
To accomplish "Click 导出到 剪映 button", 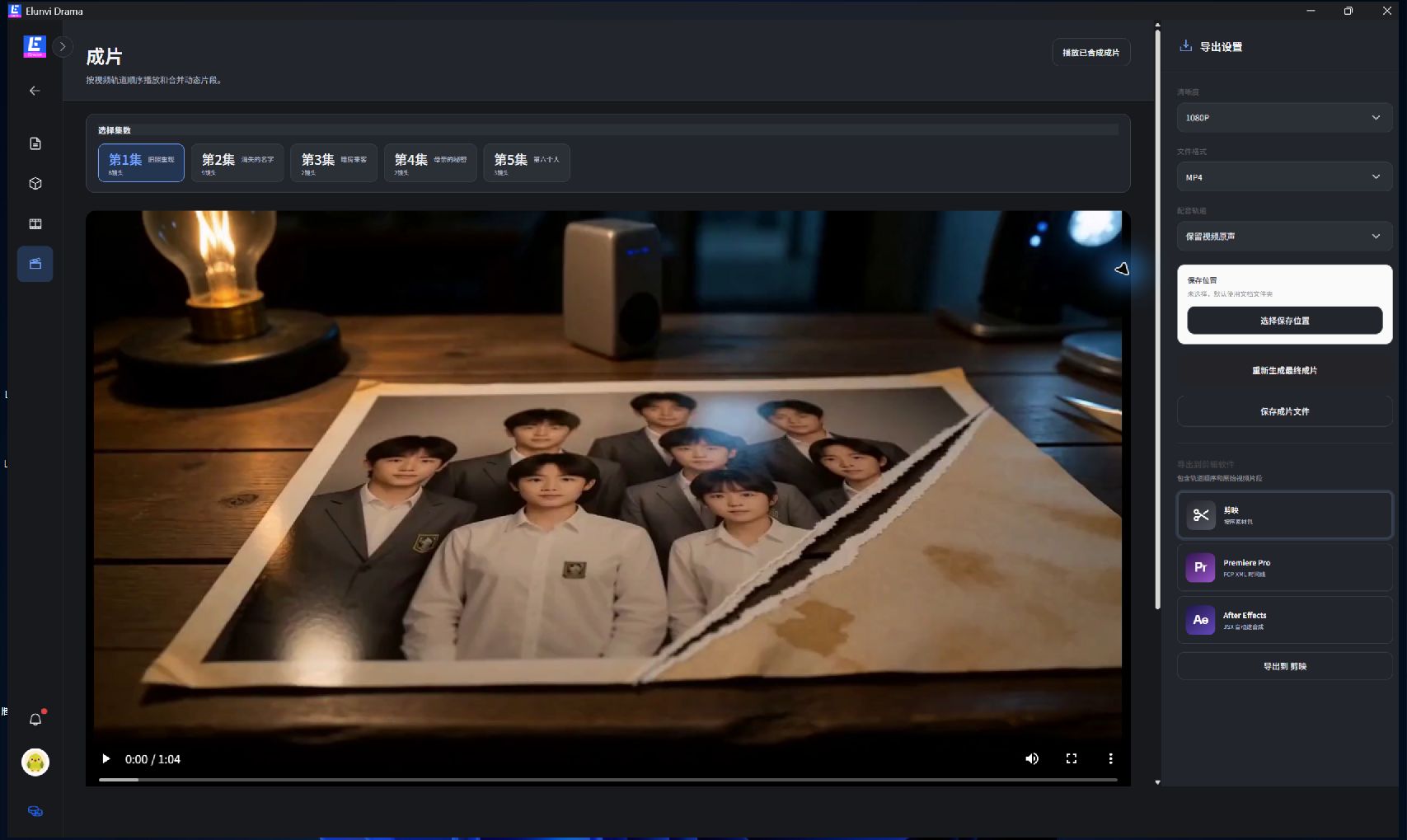I will (1284, 666).
